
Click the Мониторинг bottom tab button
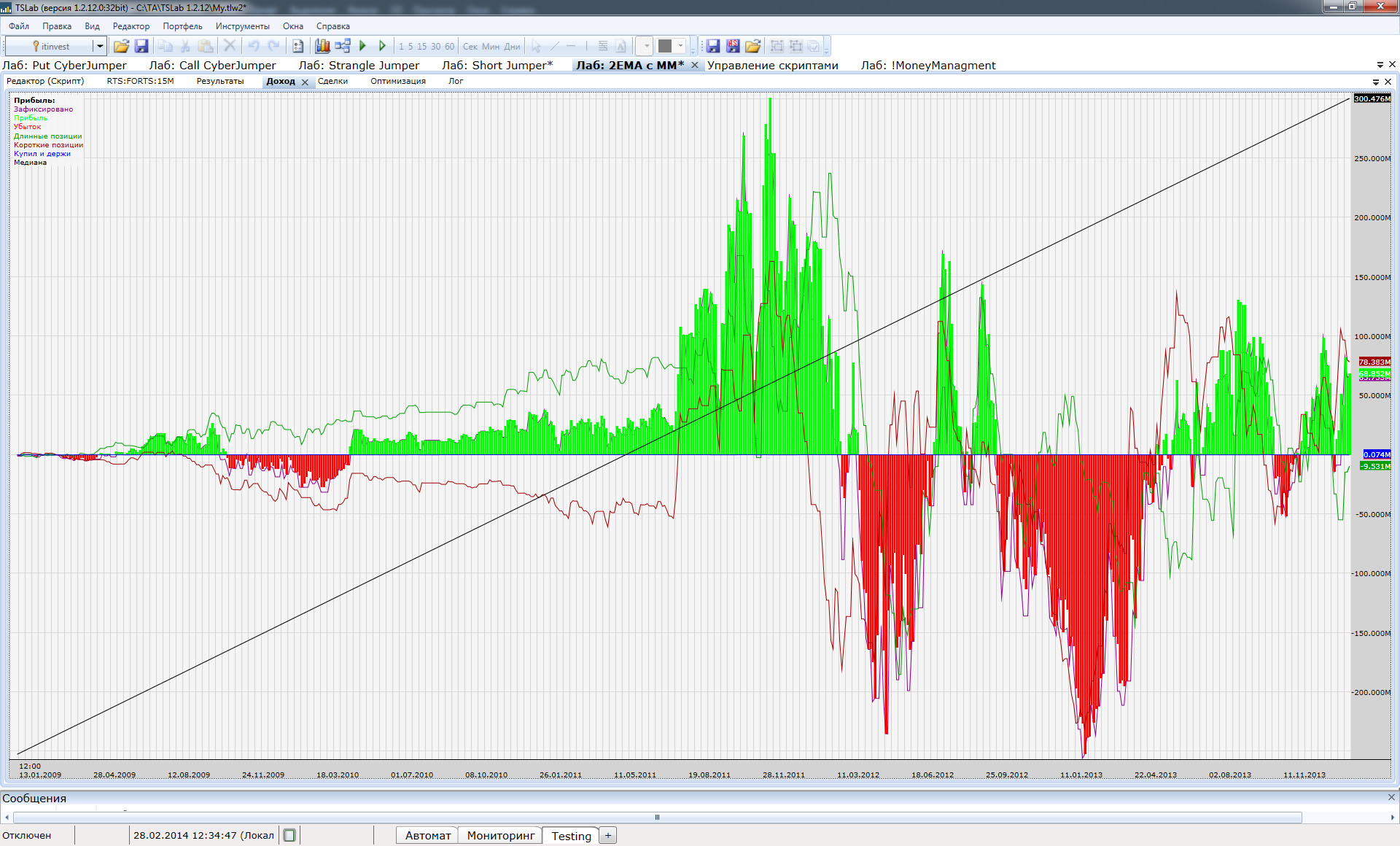point(500,835)
